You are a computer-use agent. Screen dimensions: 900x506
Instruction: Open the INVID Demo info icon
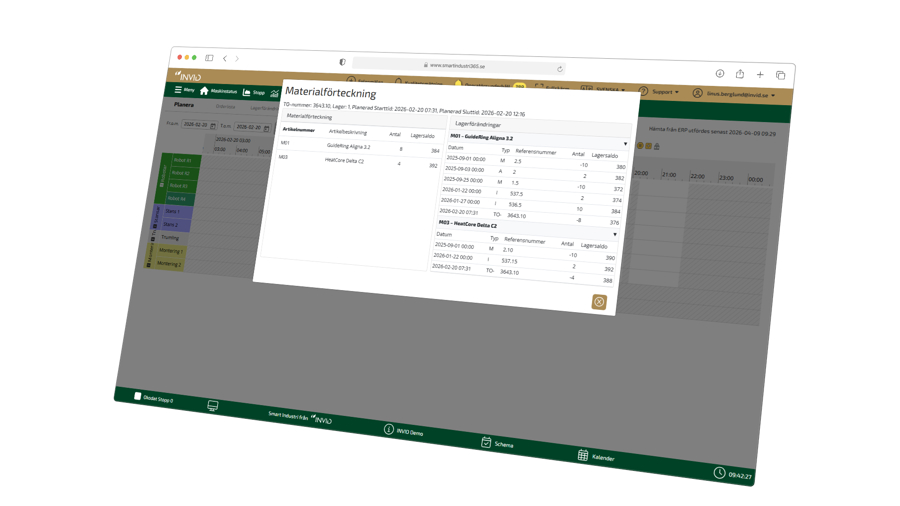click(389, 429)
